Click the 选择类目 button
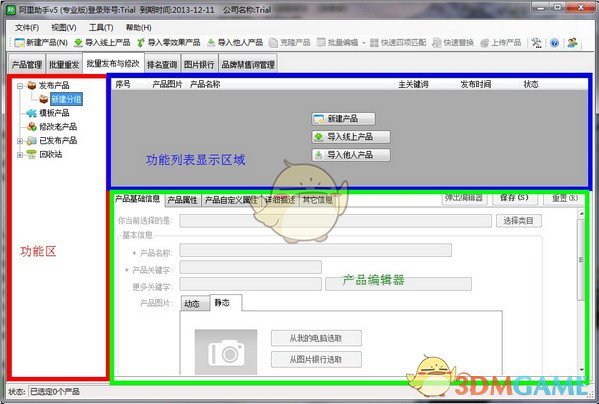Viewport: 599px width, 404px height. (x=519, y=221)
